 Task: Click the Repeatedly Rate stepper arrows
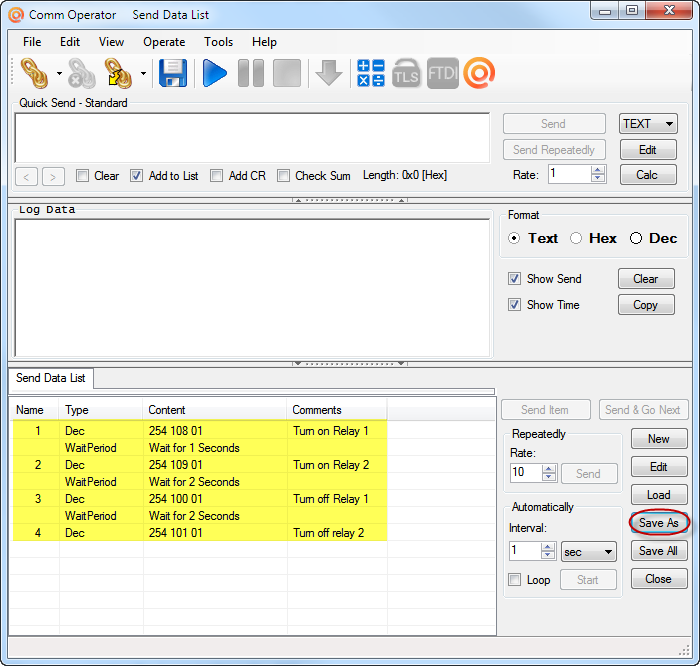[x=549, y=473]
